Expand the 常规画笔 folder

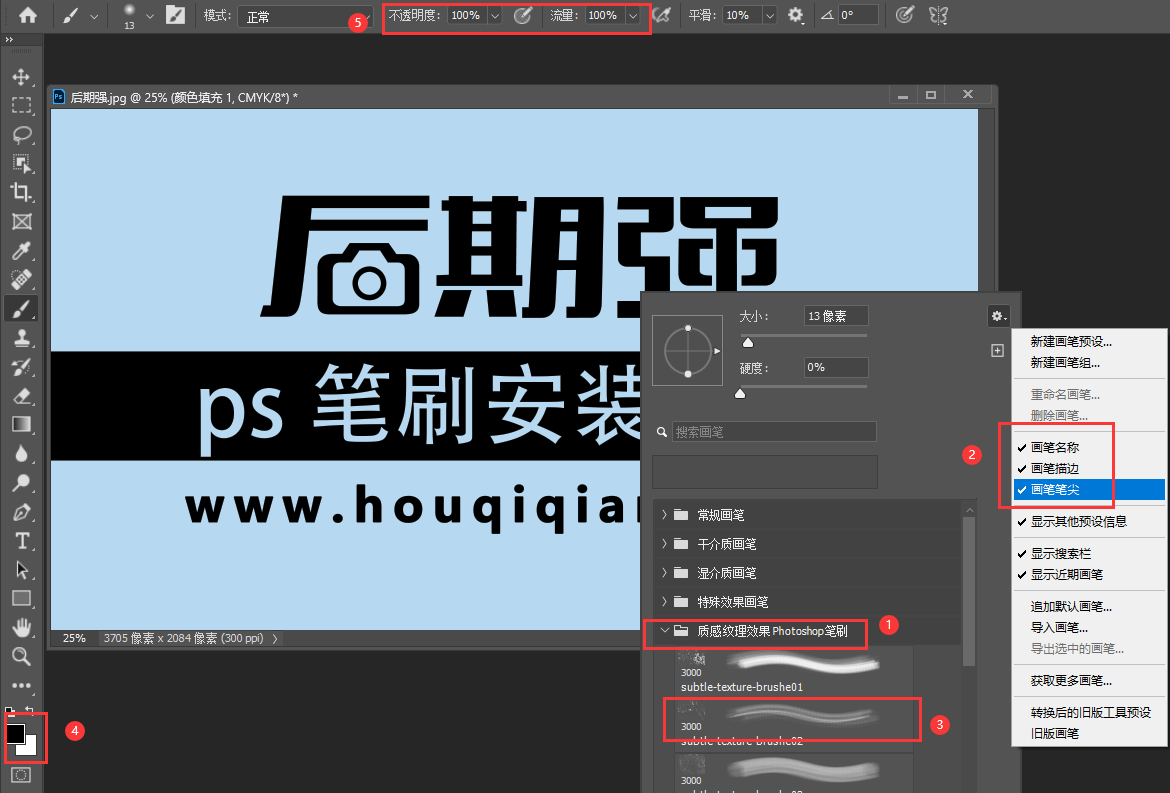(664, 515)
